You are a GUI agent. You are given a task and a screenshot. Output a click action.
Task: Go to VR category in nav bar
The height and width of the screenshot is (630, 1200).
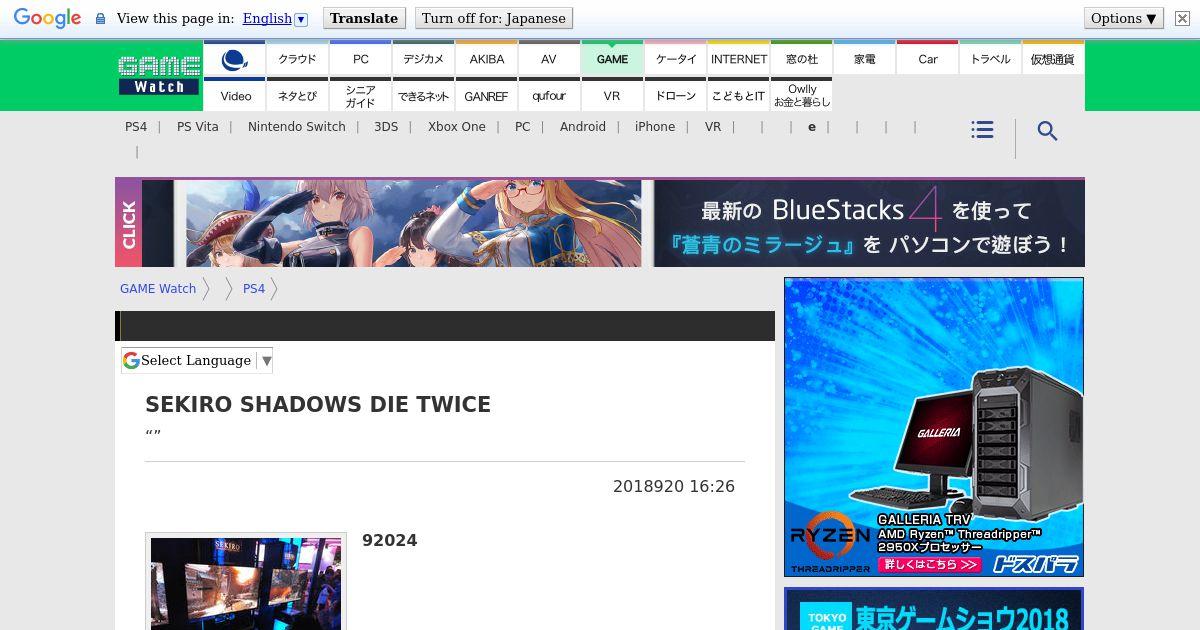(713, 127)
